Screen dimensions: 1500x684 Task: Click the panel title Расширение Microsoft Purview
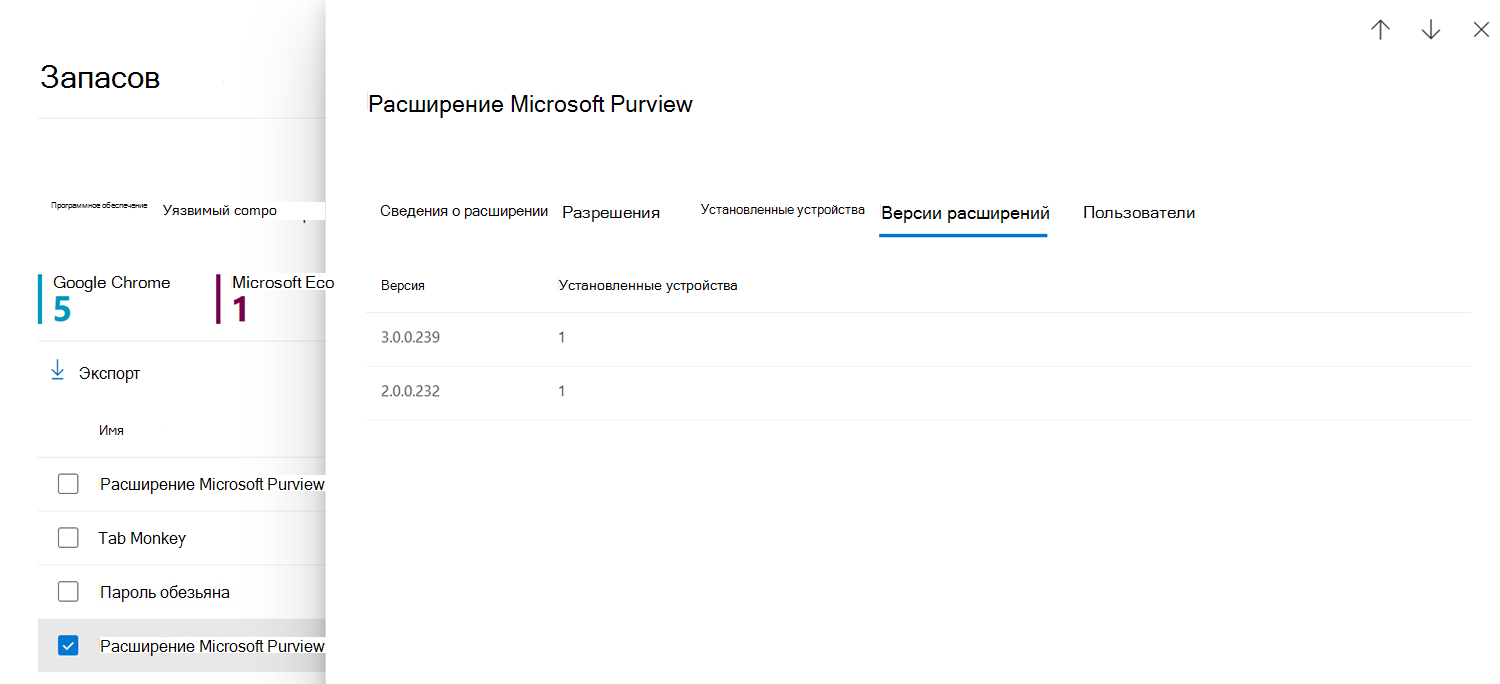[531, 104]
